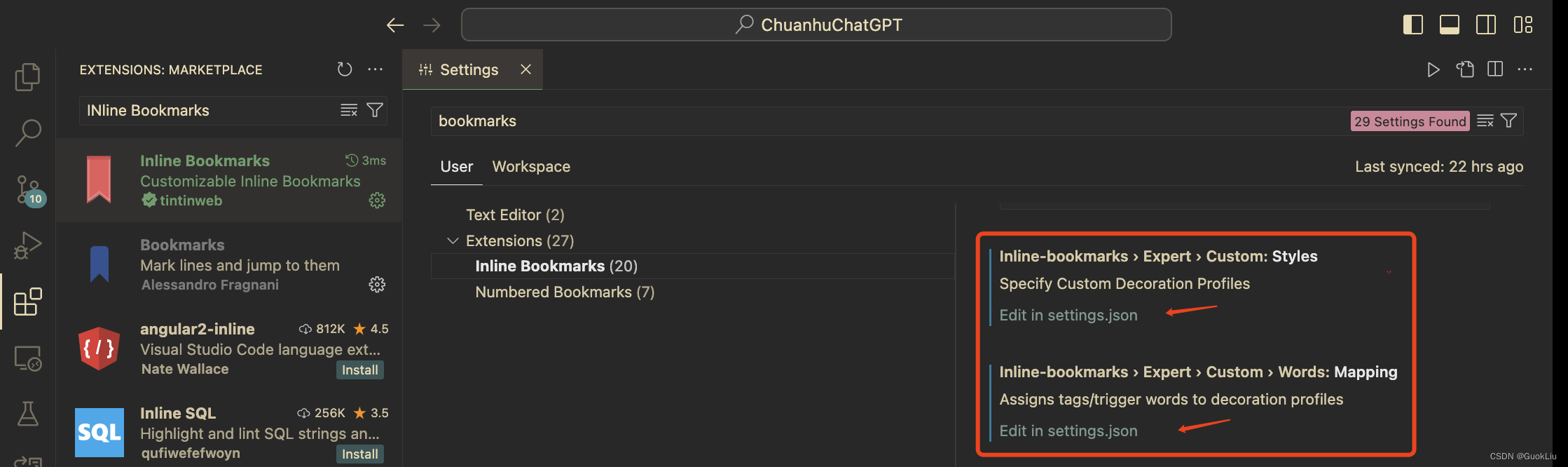1568x467 pixels.
Task: Open the Testing flask icon
Action: coord(27,414)
